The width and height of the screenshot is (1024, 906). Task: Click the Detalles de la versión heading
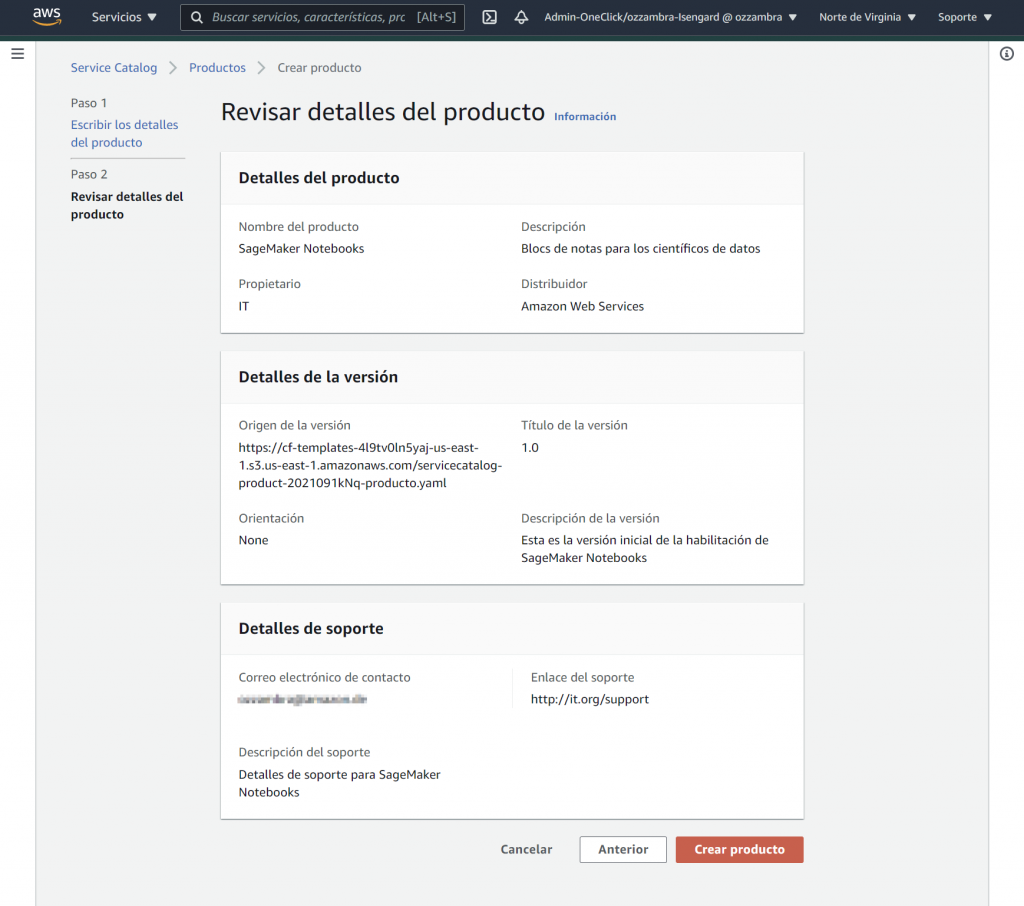click(318, 377)
